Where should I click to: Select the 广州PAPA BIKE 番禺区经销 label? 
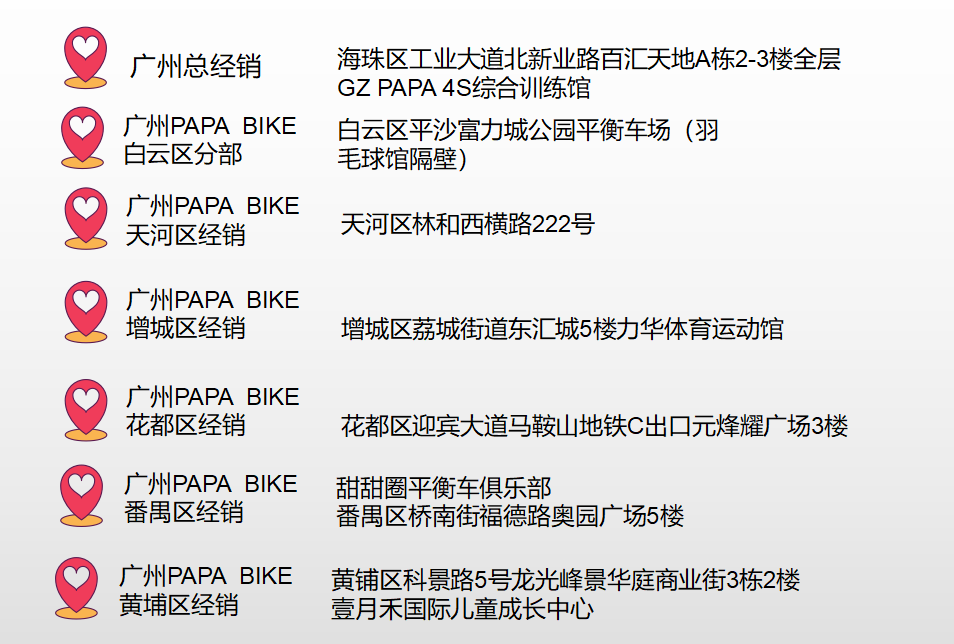point(211,498)
